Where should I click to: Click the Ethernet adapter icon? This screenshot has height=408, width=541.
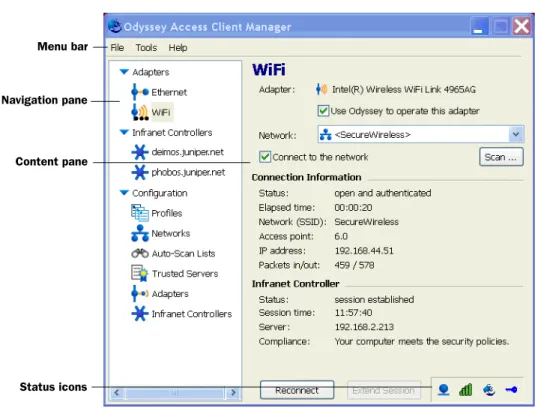pyautogui.click(x=140, y=92)
